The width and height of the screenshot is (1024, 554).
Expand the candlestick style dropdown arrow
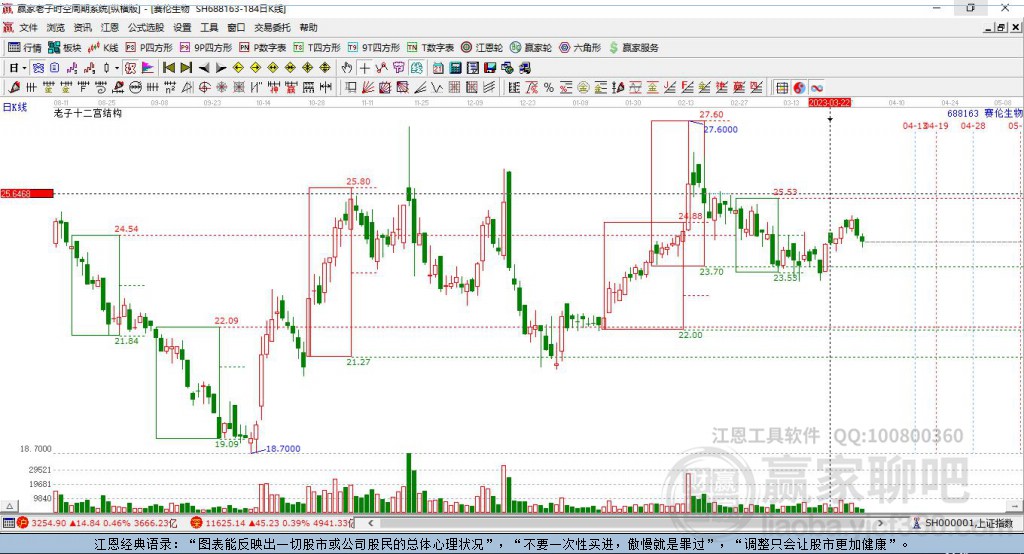(117, 68)
